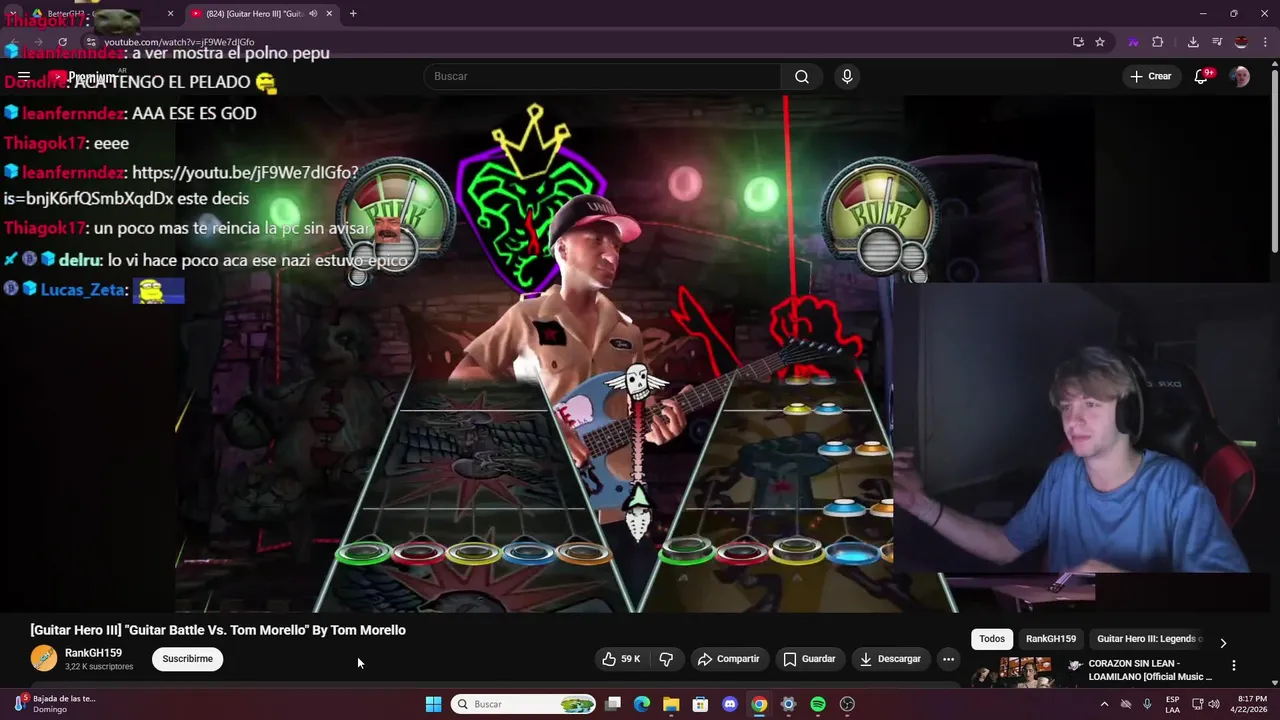
Task: Open Chrome extensions puzzle icon
Action: tap(1158, 42)
